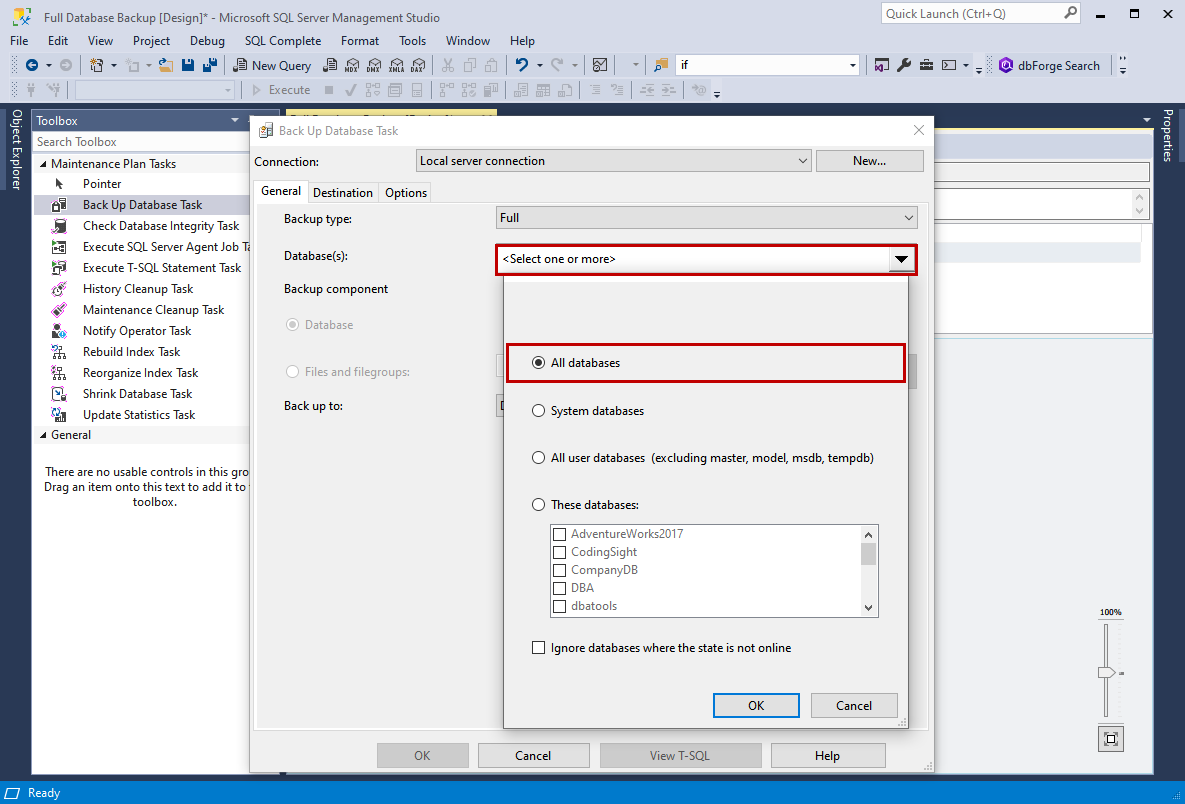The height and width of the screenshot is (804, 1185).
Task: Open the Undo history dropdown arrow
Action: point(540,66)
